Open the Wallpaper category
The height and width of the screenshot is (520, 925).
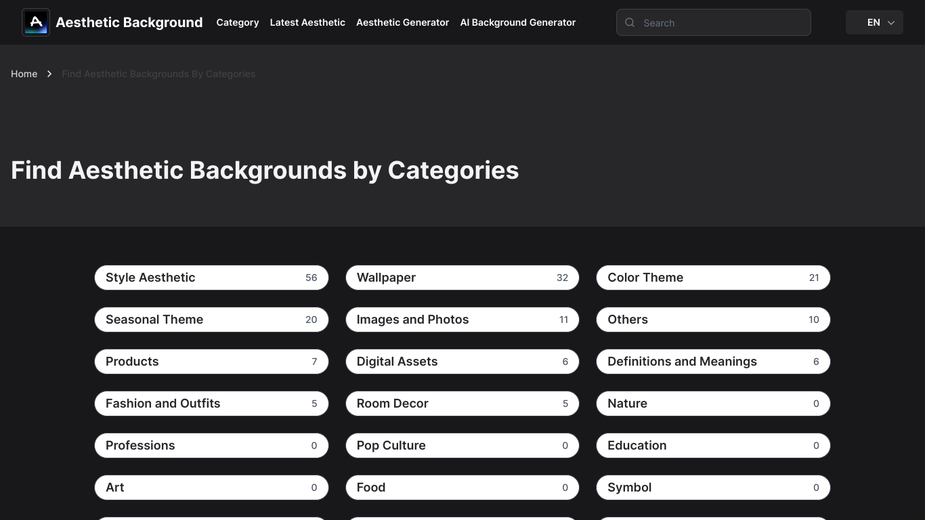(462, 277)
